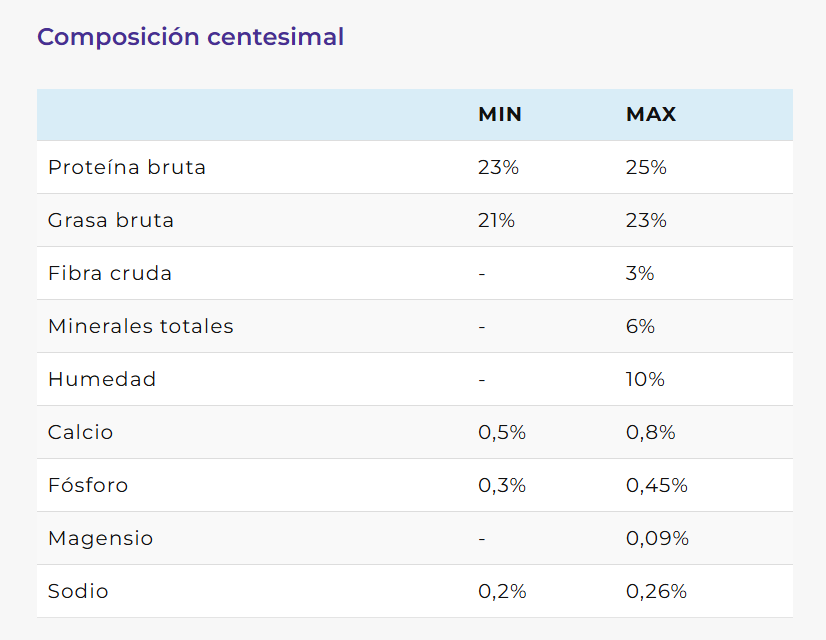Click the 'Calcio' row label
This screenshot has height=640, width=826.
pos(81,432)
